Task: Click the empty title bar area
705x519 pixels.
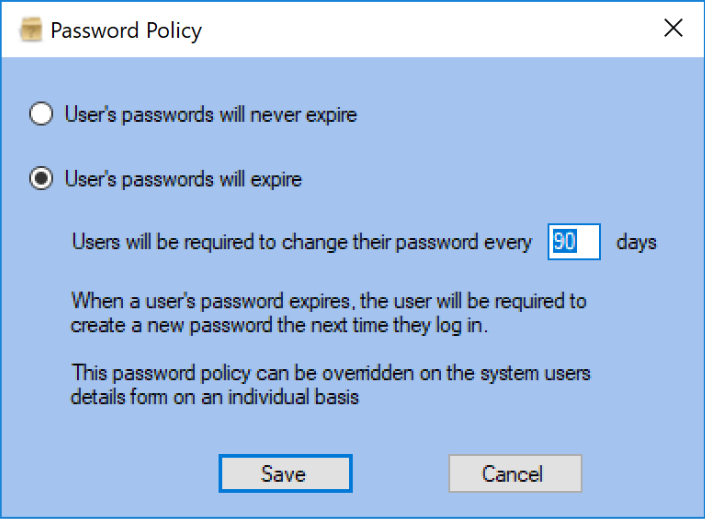Action: [x=420, y=30]
